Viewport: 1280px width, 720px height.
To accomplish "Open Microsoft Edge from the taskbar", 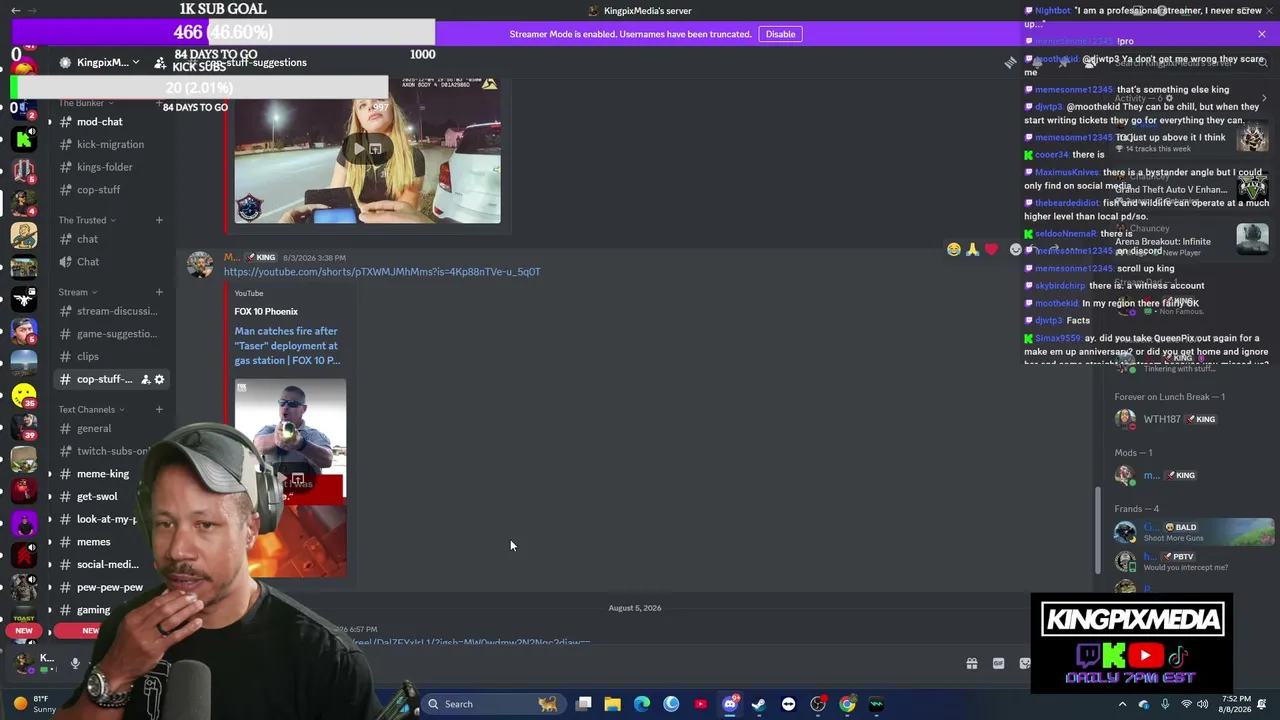I will (x=642, y=704).
